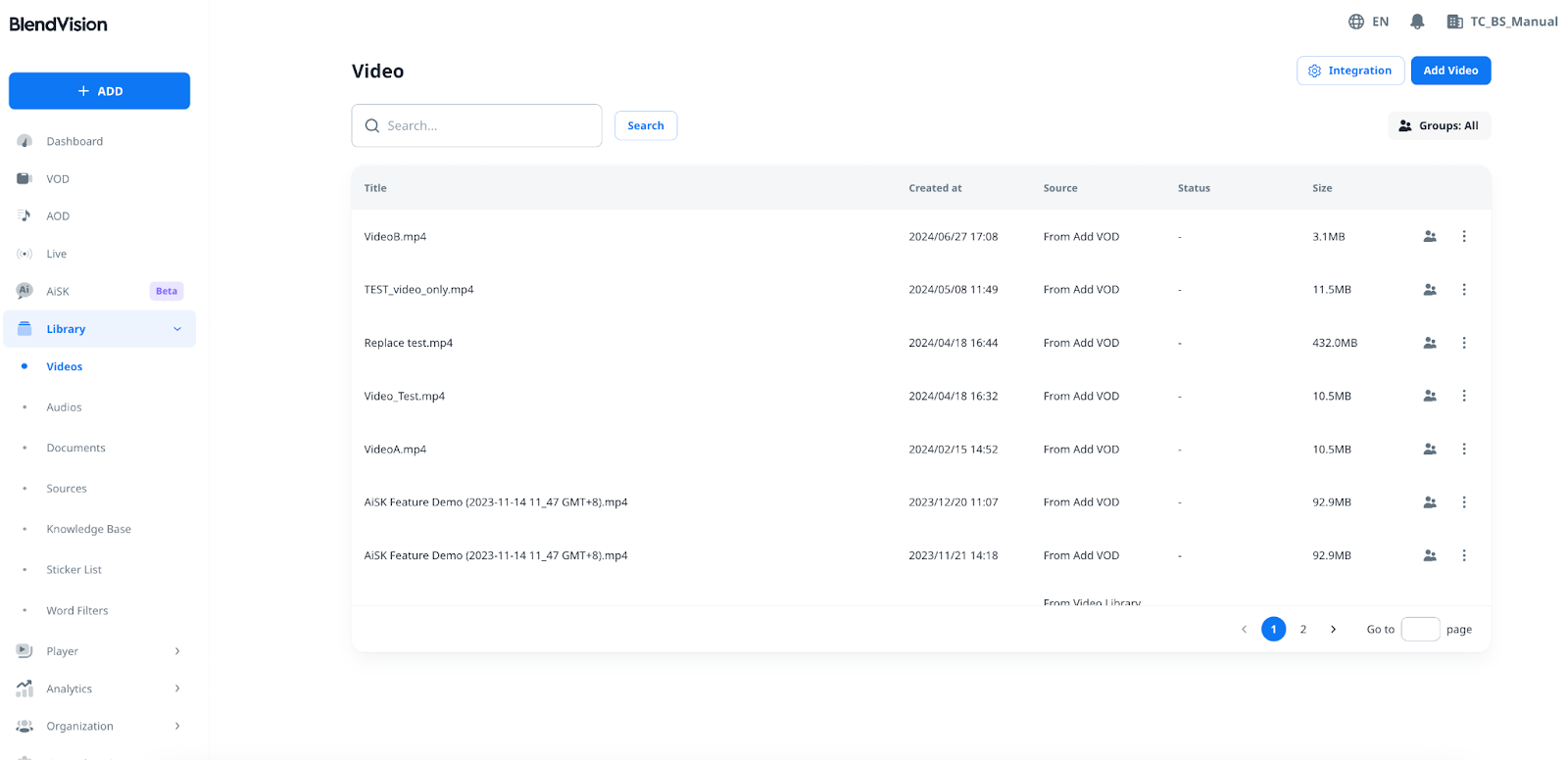The height and width of the screenshot is (760, 1568).
Task: Open the TC_BS_Manual organization icon
Action: point(1454,22)
